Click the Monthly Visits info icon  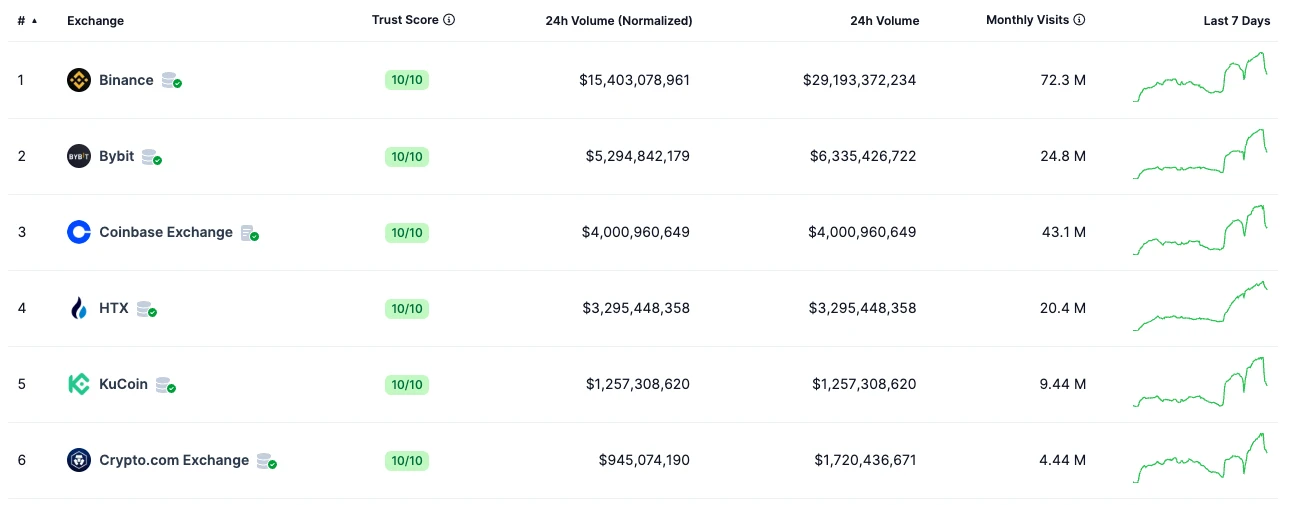tap(1080, 20)
